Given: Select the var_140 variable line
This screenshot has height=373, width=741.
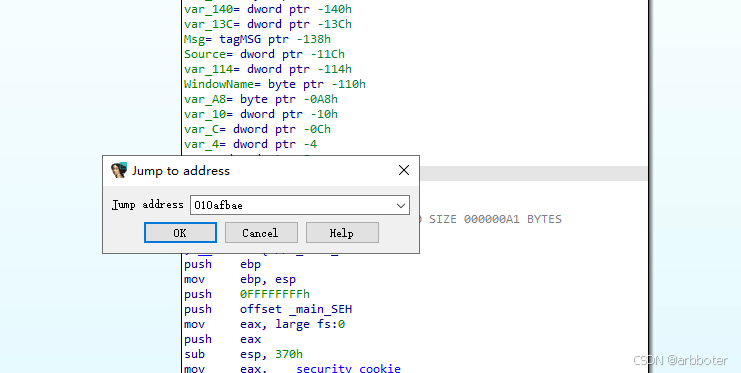Looking at the screenshot, I should 267,9.
